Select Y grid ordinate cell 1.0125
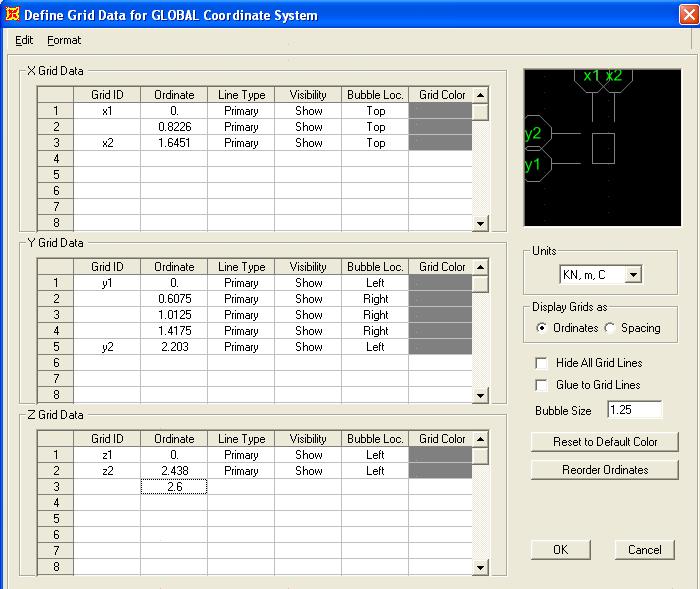The image size is (700, 589). click(174, 315)
